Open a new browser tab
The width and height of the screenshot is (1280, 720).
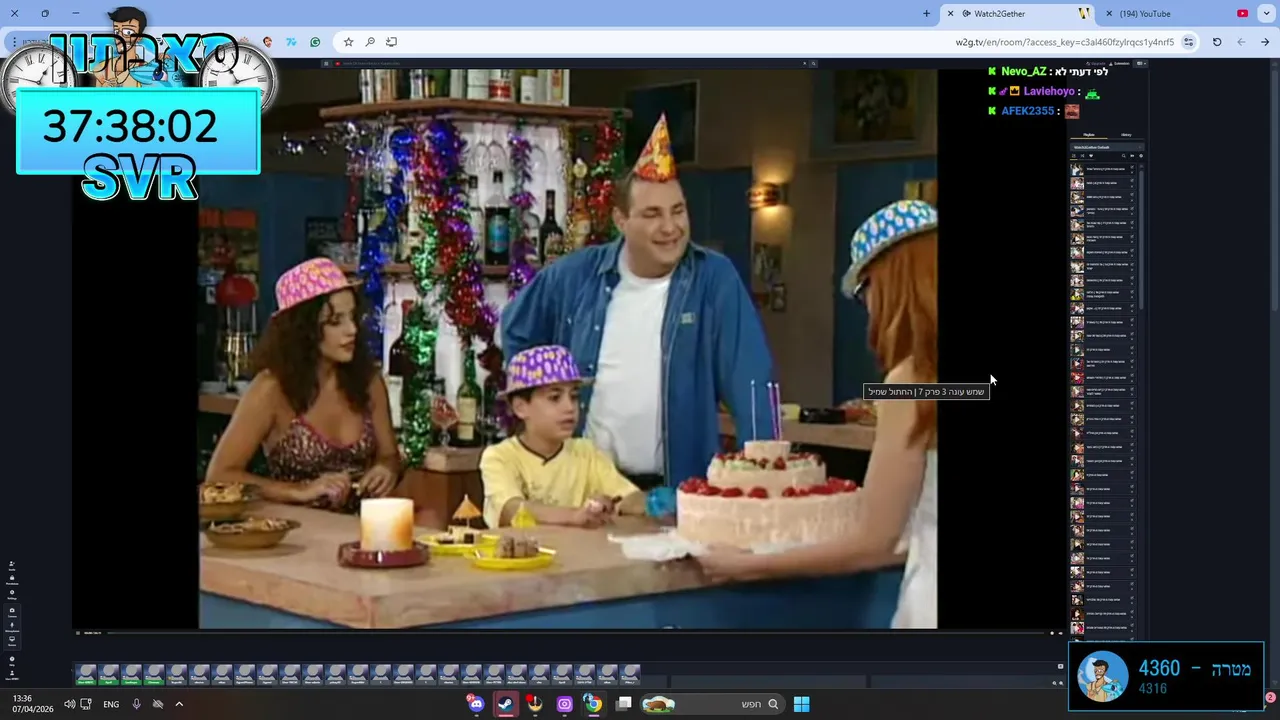coord(926,13)
